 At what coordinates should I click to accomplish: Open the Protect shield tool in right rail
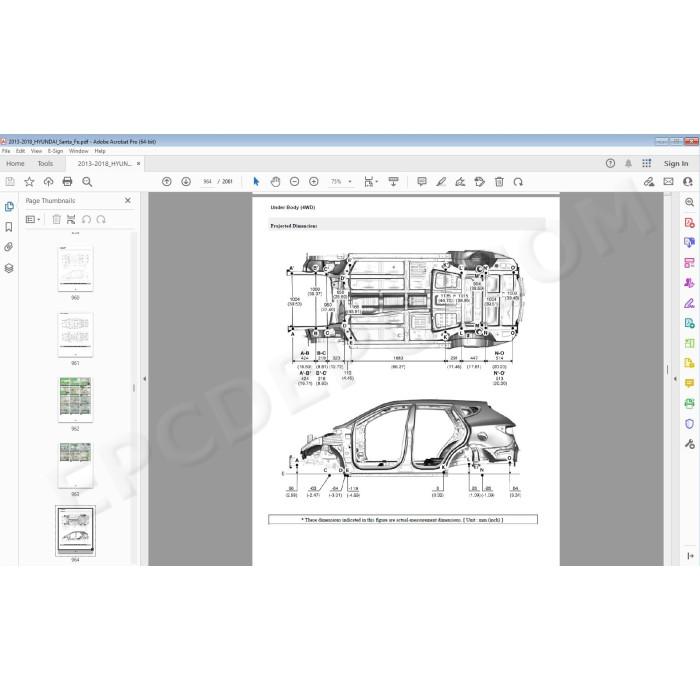coord(689,424)
